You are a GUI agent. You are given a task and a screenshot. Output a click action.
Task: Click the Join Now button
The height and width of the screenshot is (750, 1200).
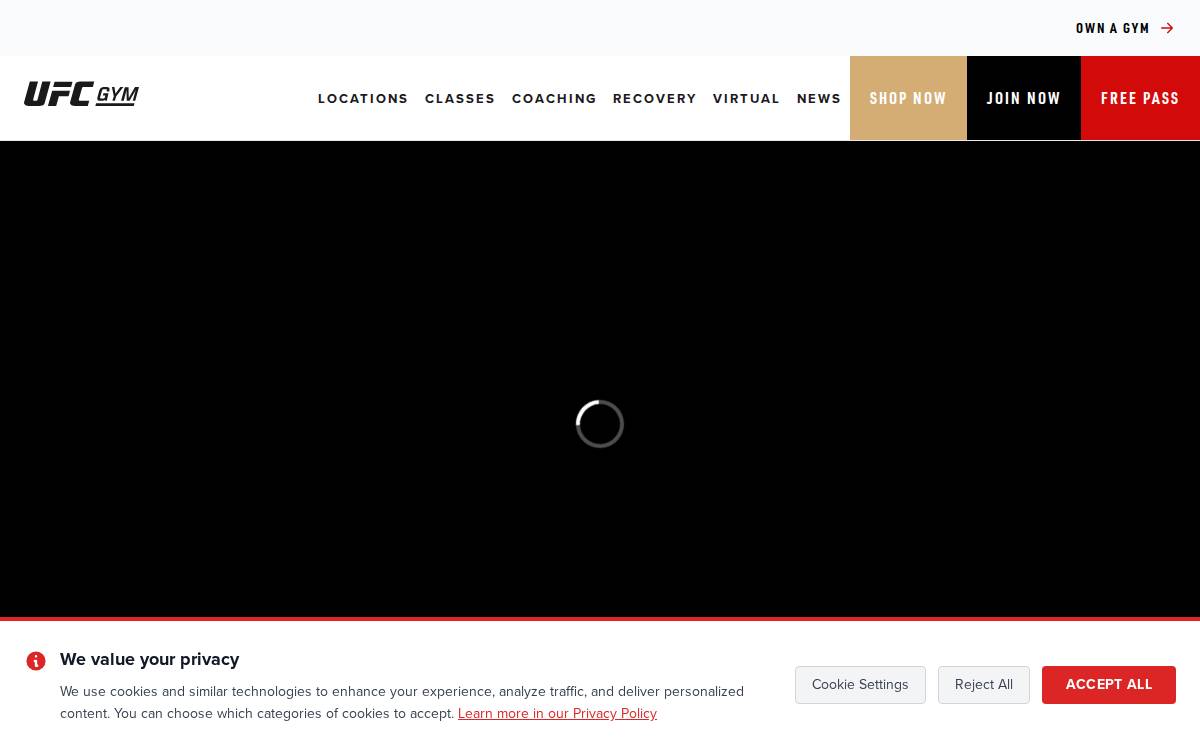1024,98
